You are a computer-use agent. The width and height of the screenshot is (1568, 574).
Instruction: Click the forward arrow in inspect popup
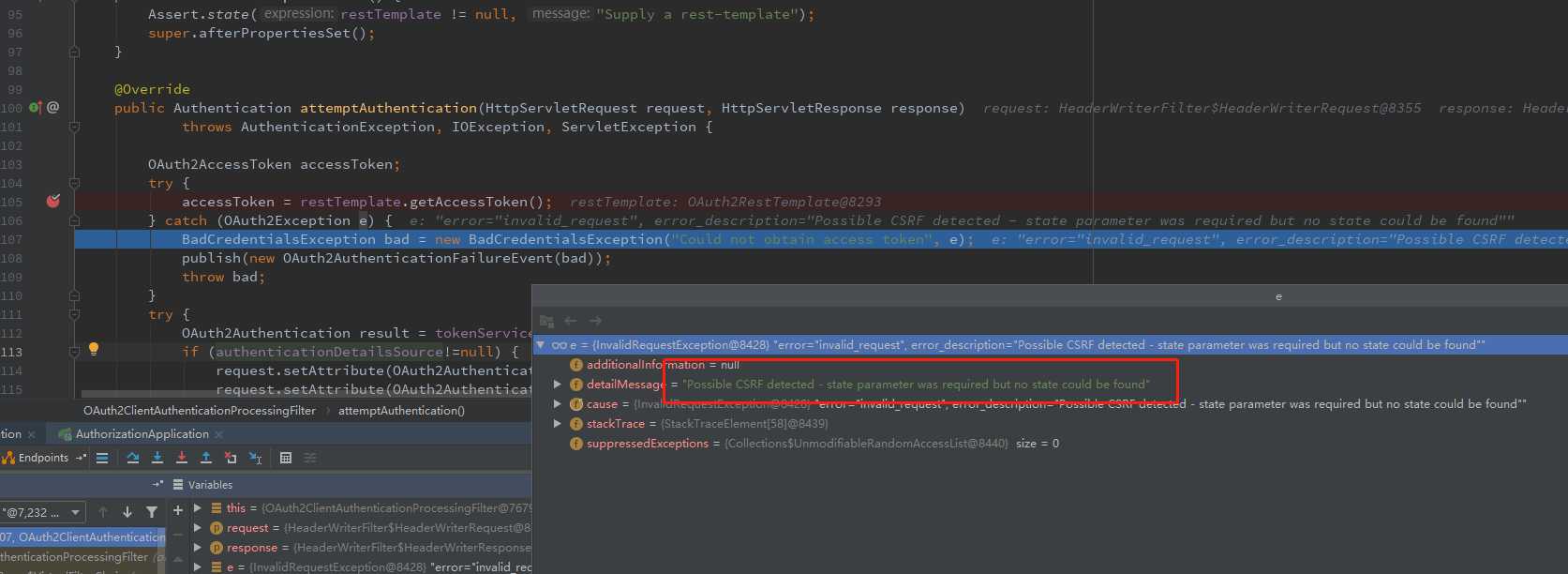pos(595,321)
